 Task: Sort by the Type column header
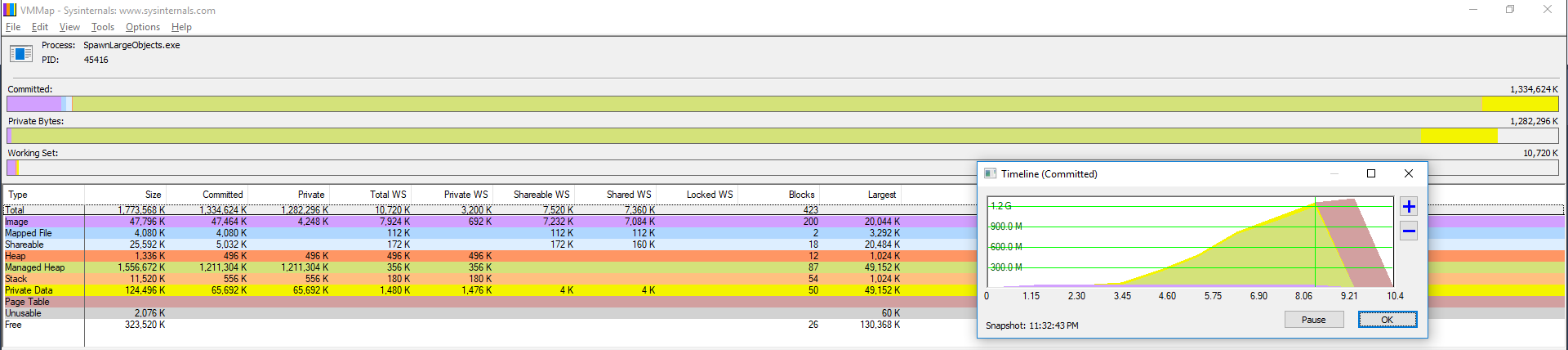(44, 195)
